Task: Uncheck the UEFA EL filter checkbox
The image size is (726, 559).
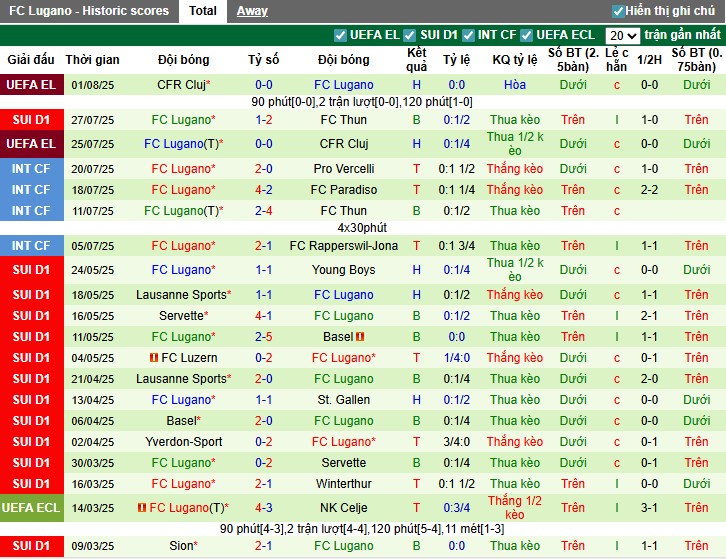Action: click(340, 35)
